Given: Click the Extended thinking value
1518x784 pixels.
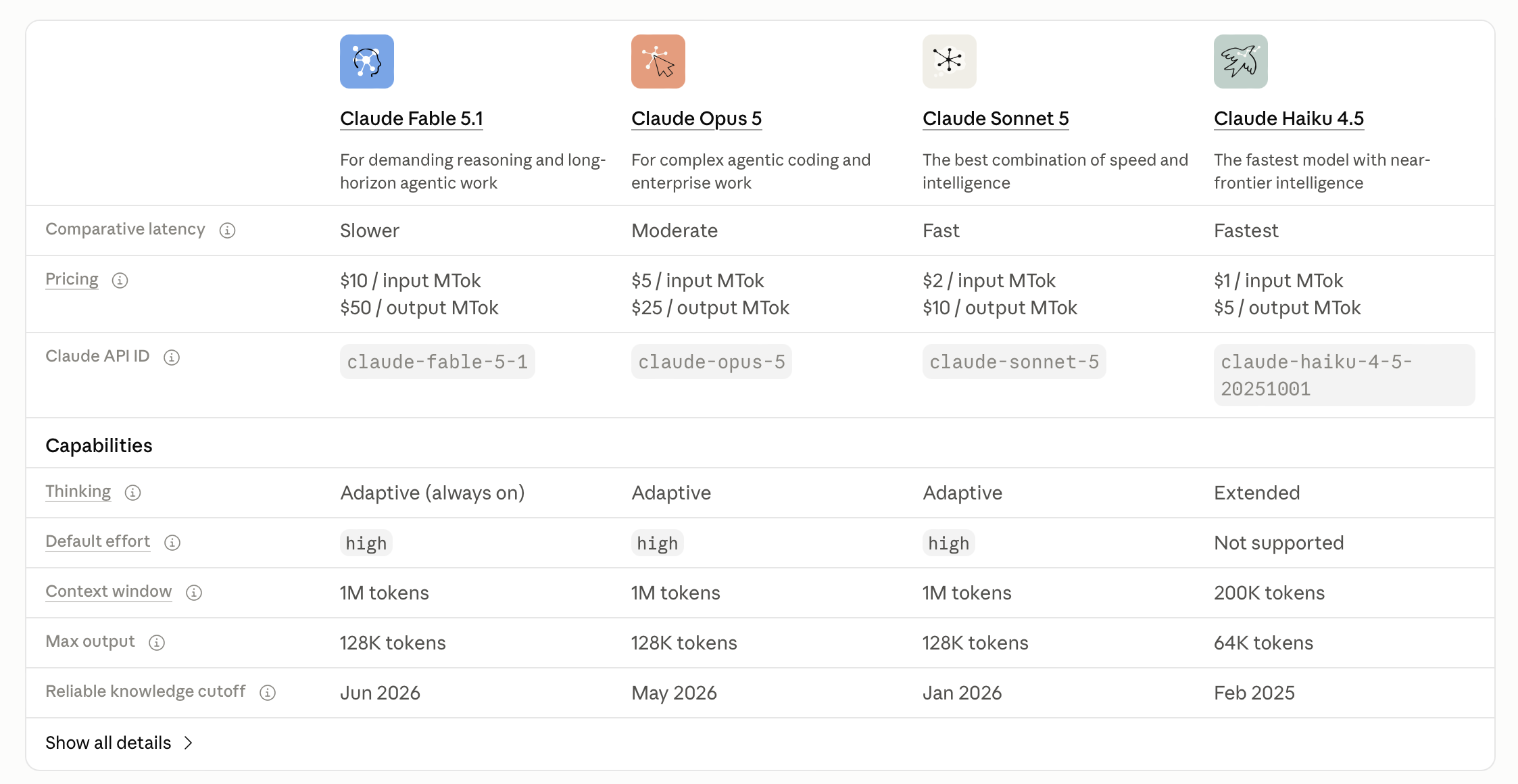Looking at the screenshot, I should 1257,493.
